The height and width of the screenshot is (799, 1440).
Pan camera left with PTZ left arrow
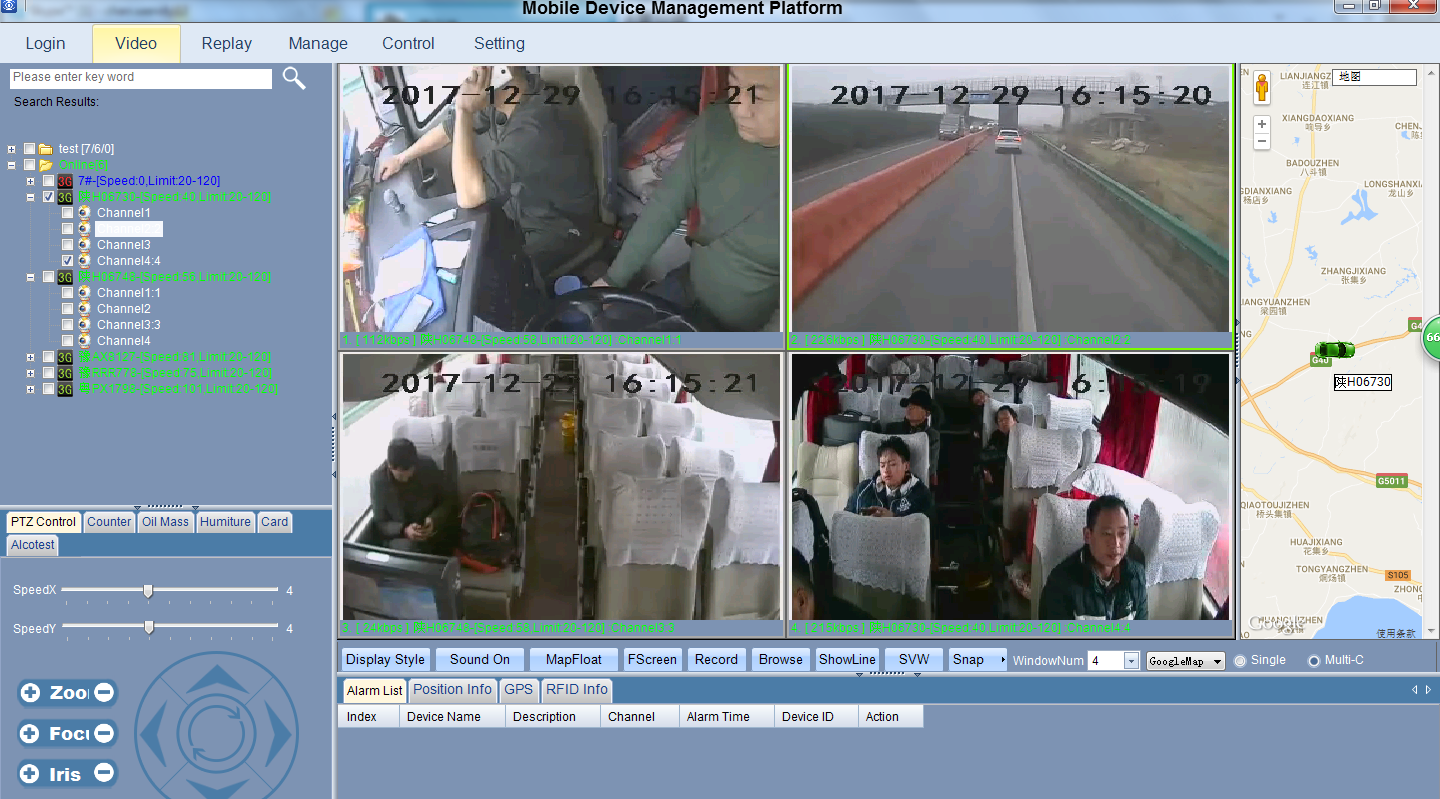tap(155, 736)
